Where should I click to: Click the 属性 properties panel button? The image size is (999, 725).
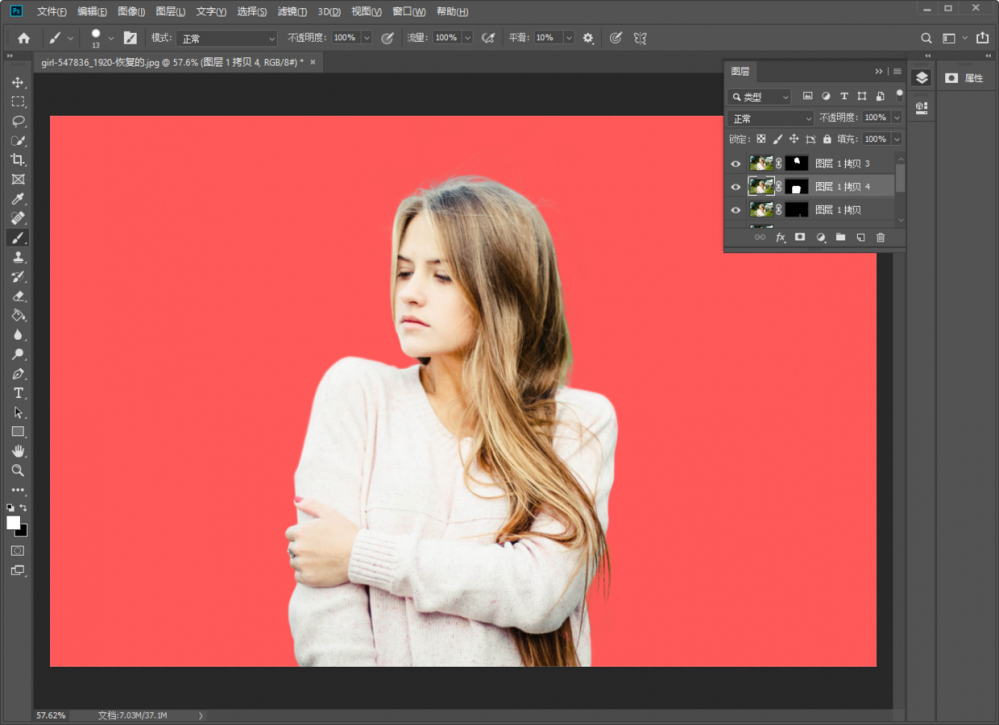[965, 78]
